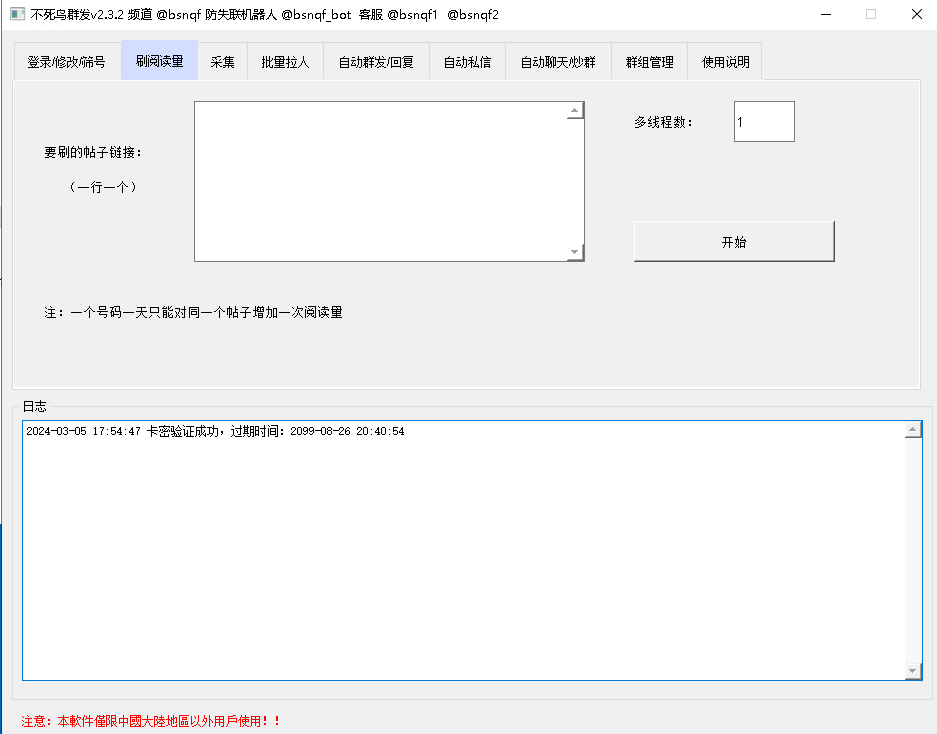
Task: Click inside the post links text box
Action: (380, 181)
